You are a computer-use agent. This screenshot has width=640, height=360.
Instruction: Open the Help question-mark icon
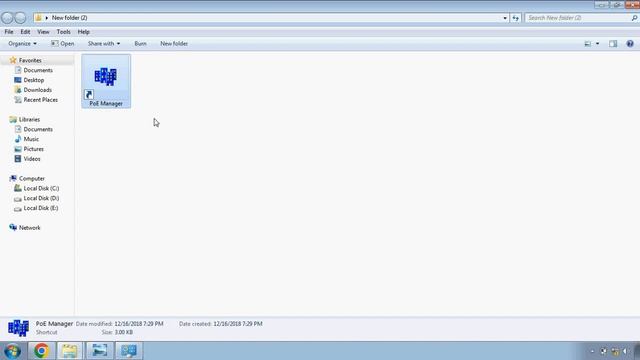630,44
